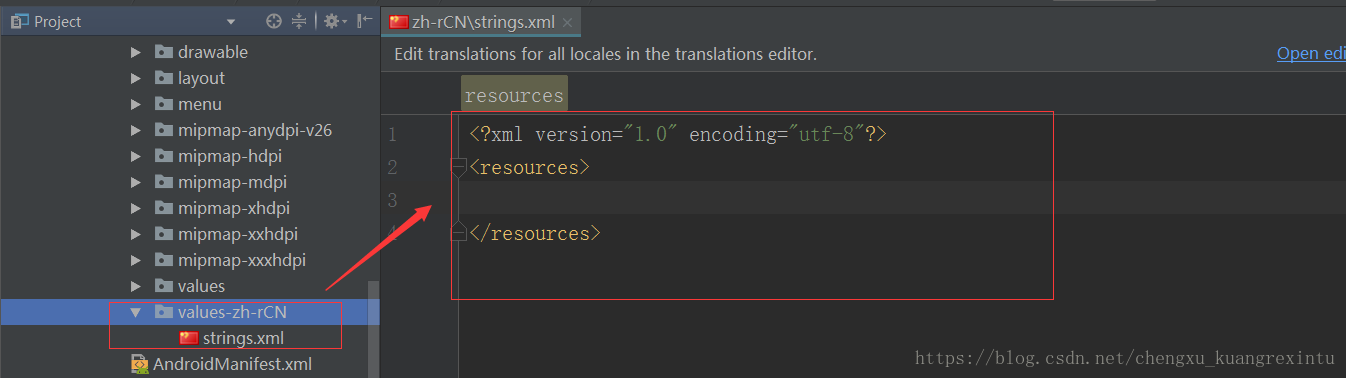This screenshot has width=1346, height=378.
Task: Expand the mipmap-xhdpi folder arrow
Action: [136, 208]
